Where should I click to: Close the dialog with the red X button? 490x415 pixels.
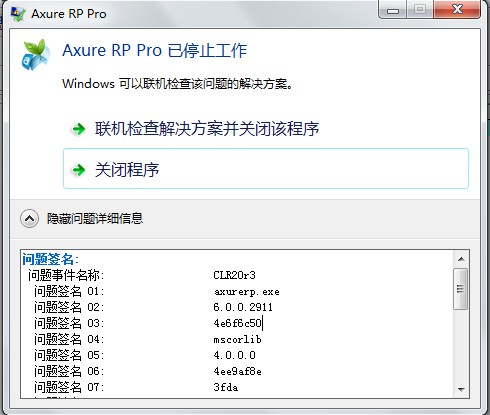[x=457, y=10]
